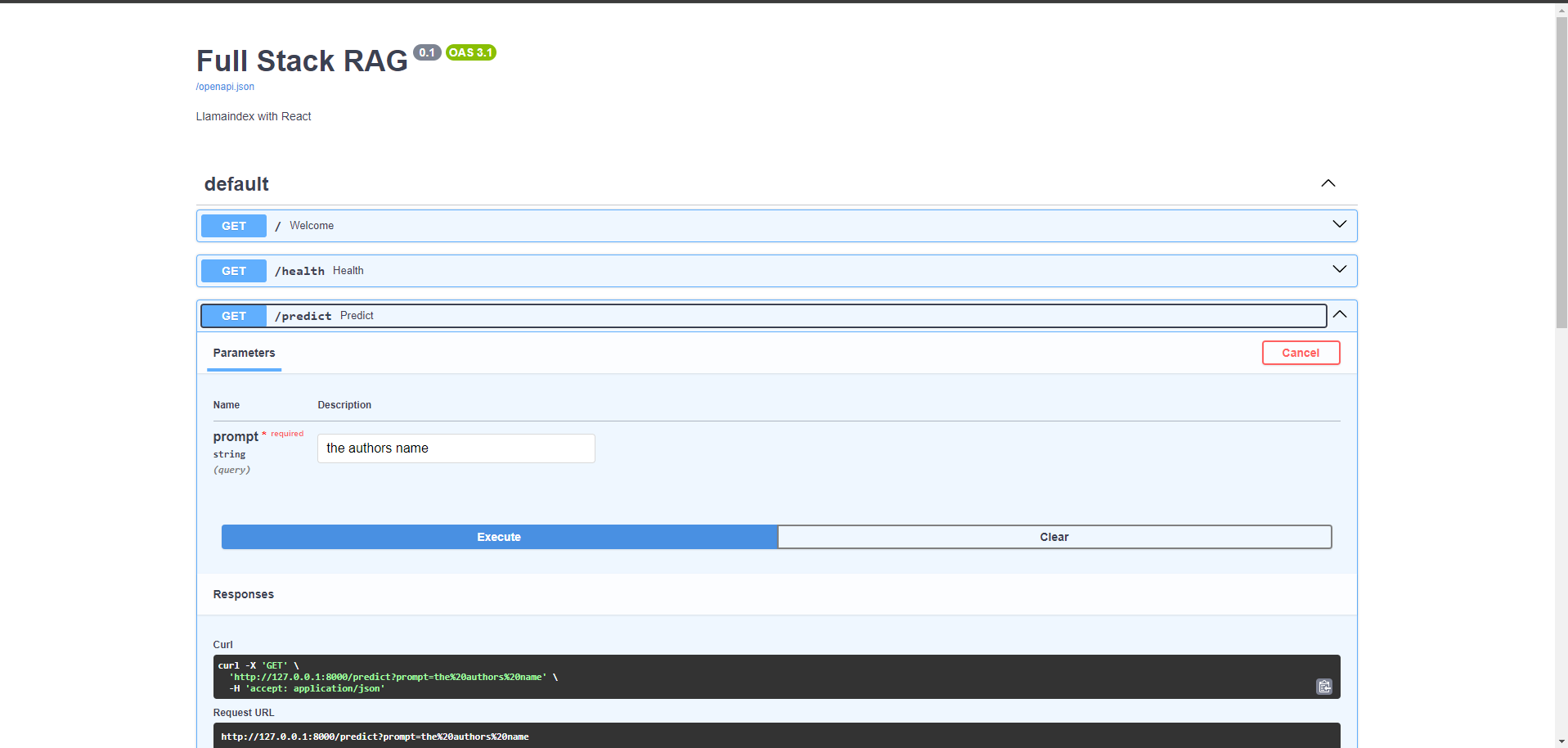Open the /openapi.json link
Viewport: 1568px width, 748px height.
[x=225, y=87]
